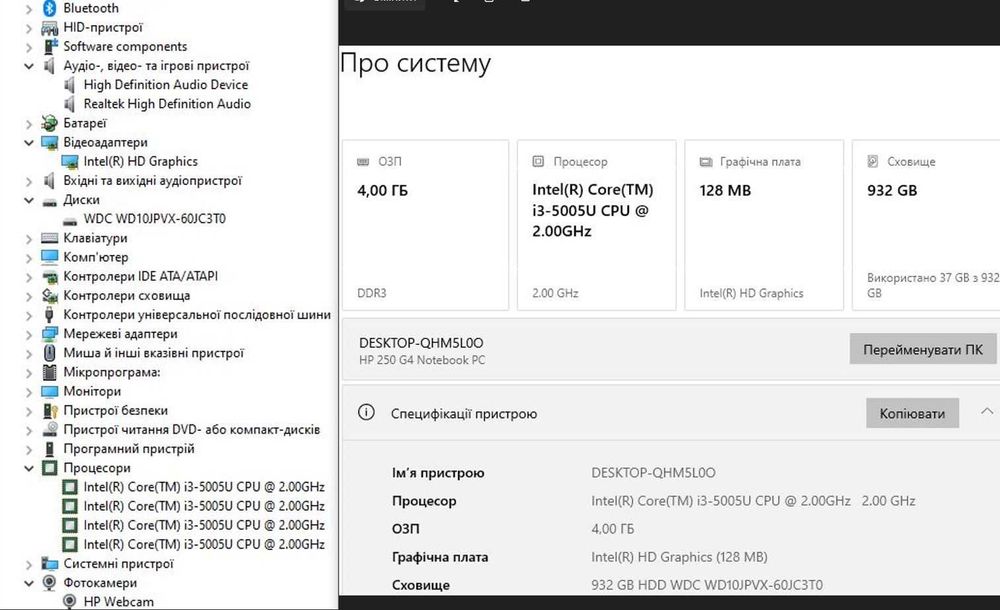Click the Ім'я пристрою value DESKTOP-QHM5L0O
This screenshot has width=1000, height=610.
653,473
